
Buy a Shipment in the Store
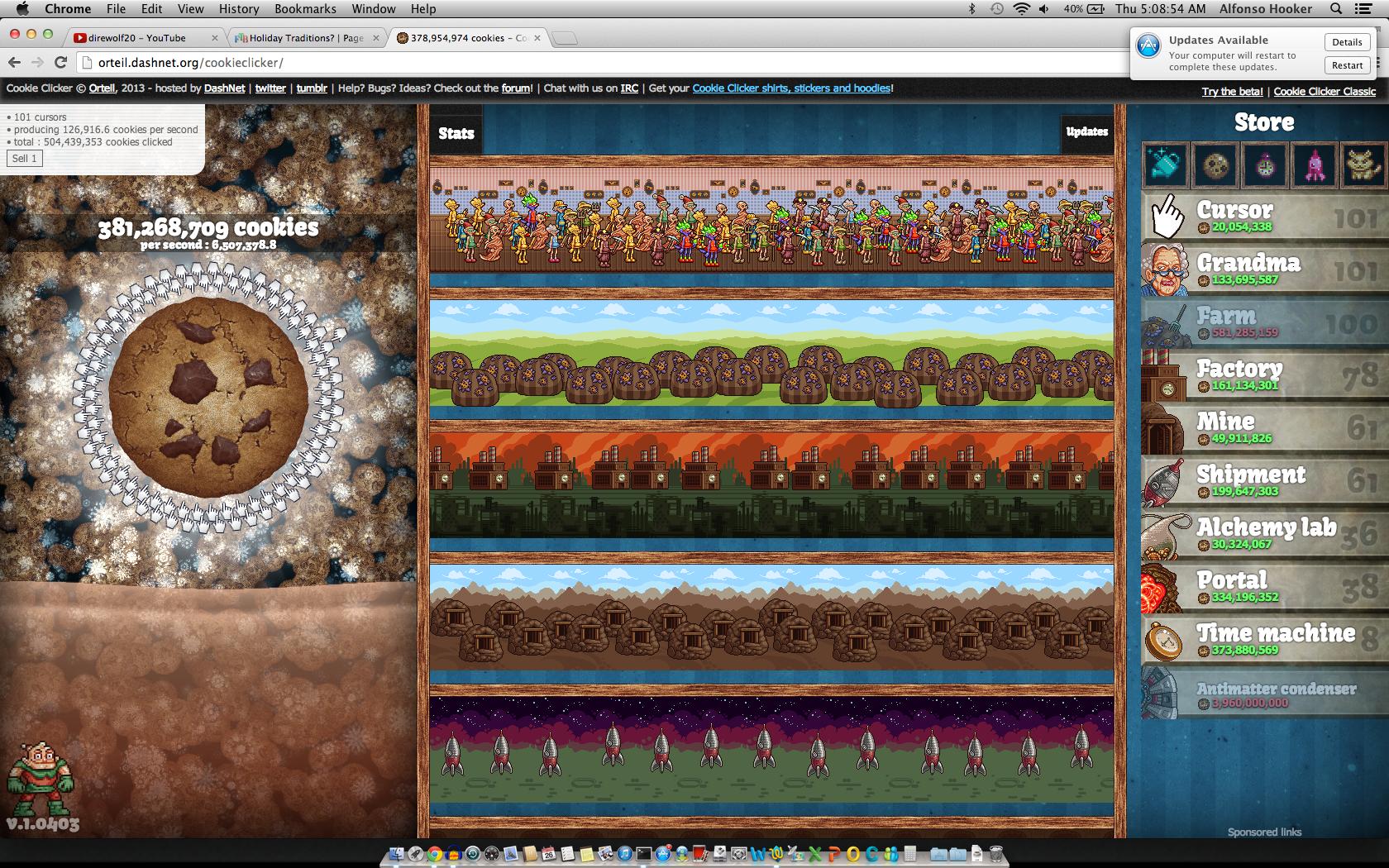point(1265,481)
